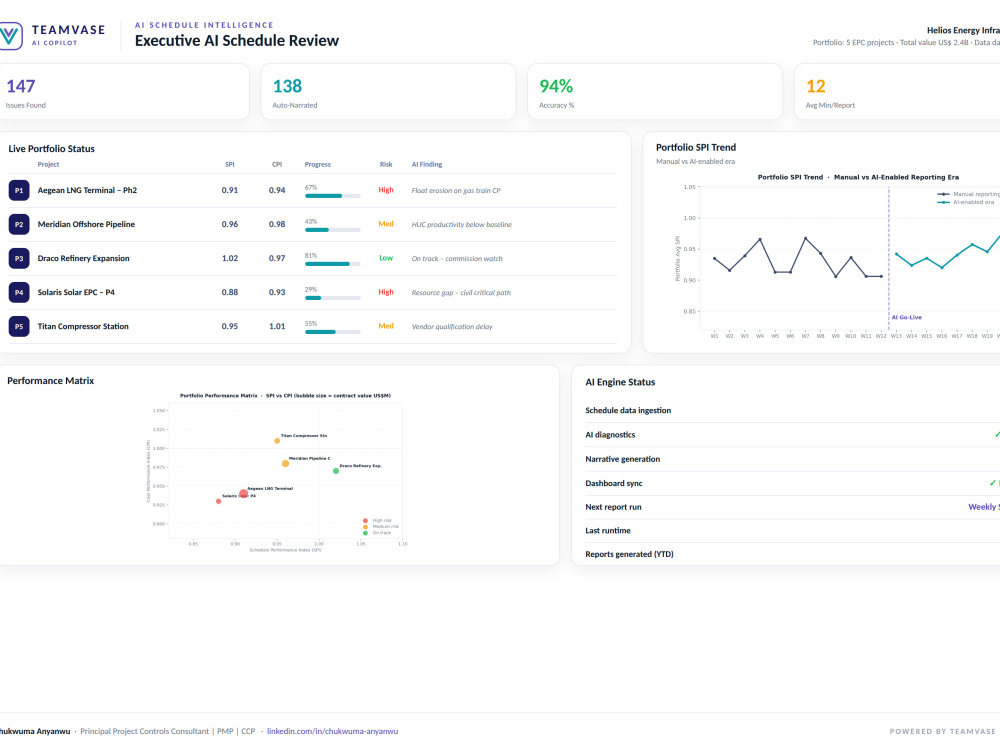
Task: Click the SPI value 1.02 for Draco Refinery
Action: [230, 258]
